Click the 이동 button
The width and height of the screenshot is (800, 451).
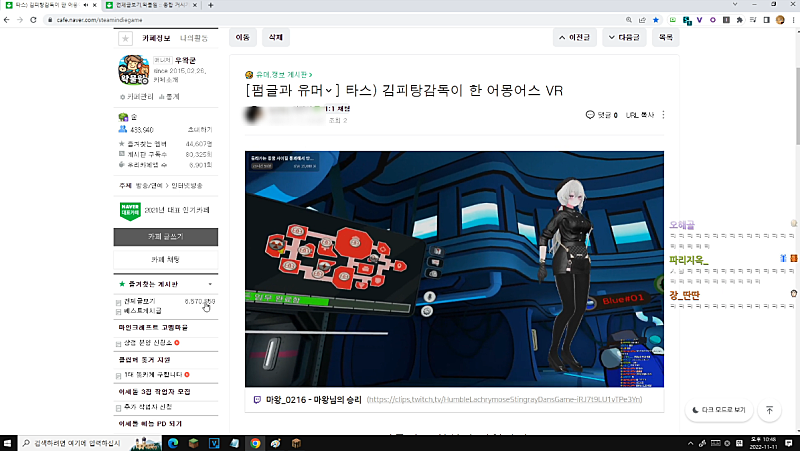[x=243, y=37]
